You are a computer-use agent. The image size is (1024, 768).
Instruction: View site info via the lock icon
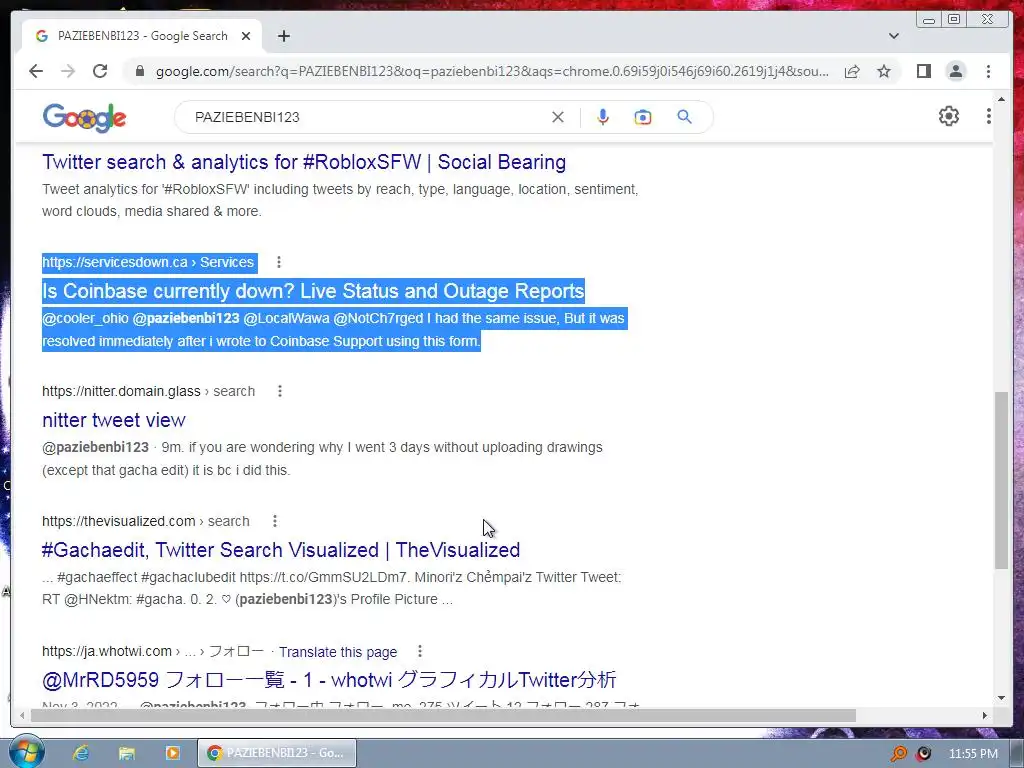(x=139, y=71)
